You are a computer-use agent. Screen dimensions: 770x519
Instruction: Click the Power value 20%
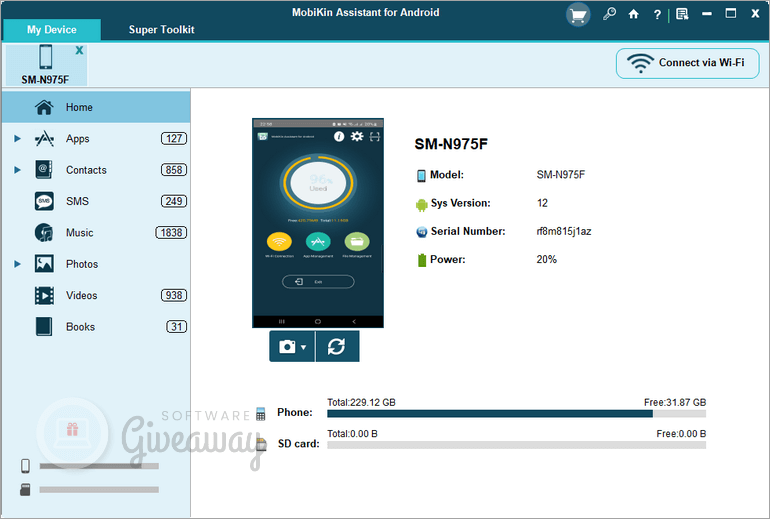point(547,259)
